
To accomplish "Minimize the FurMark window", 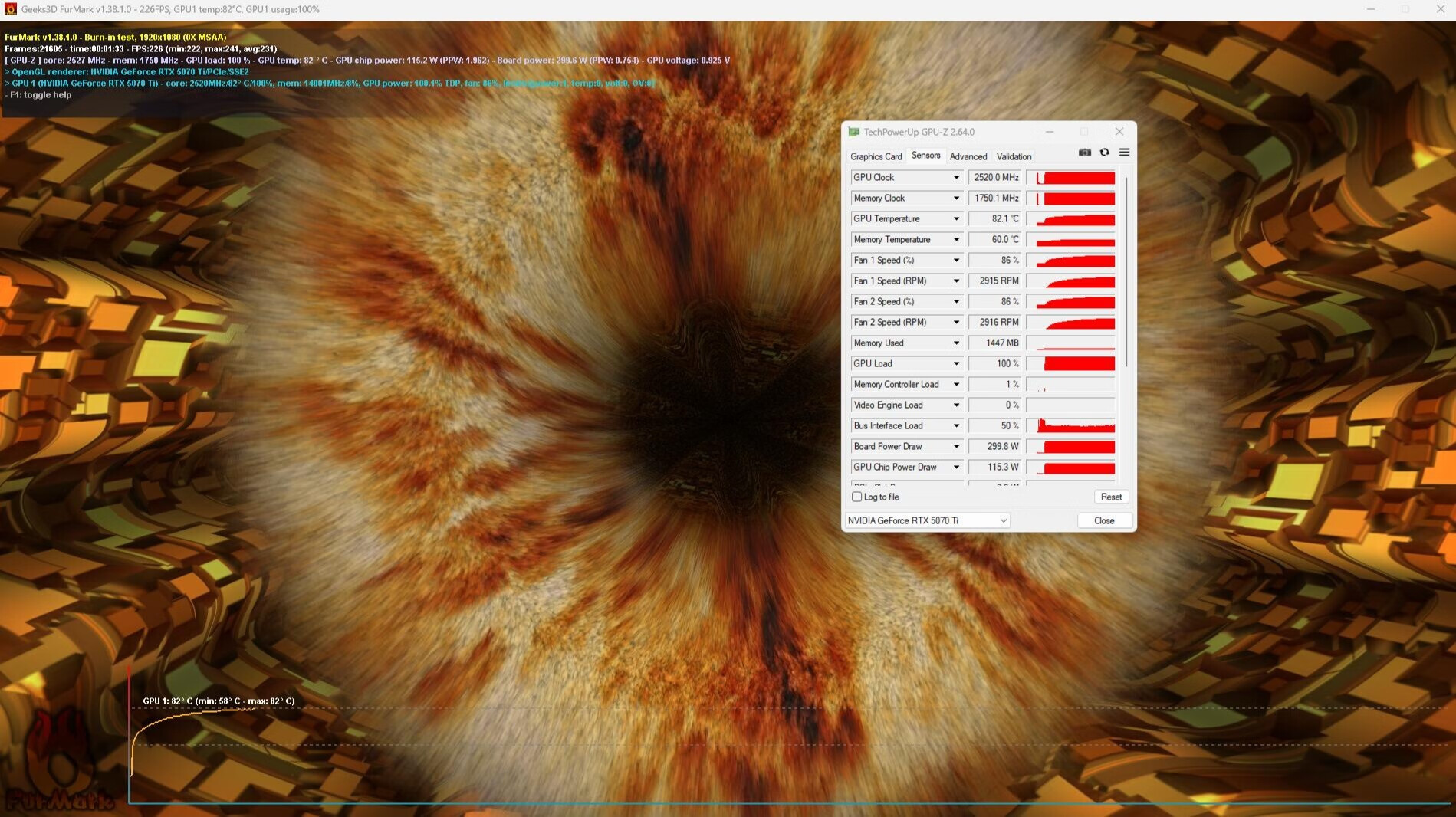I will [1370, 9].
